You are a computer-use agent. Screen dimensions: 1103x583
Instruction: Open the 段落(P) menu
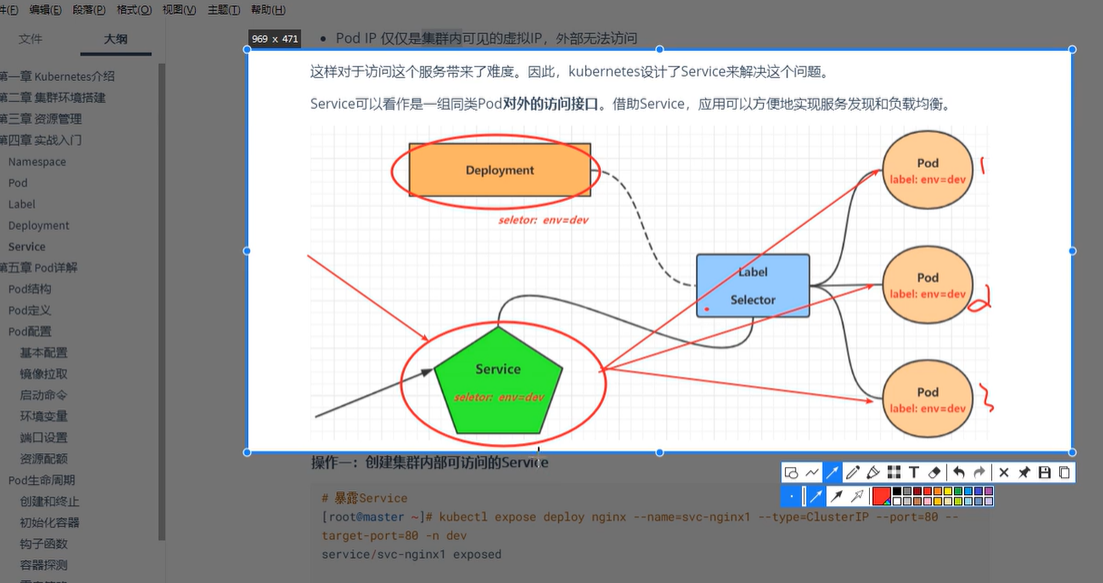coord(89,10)
